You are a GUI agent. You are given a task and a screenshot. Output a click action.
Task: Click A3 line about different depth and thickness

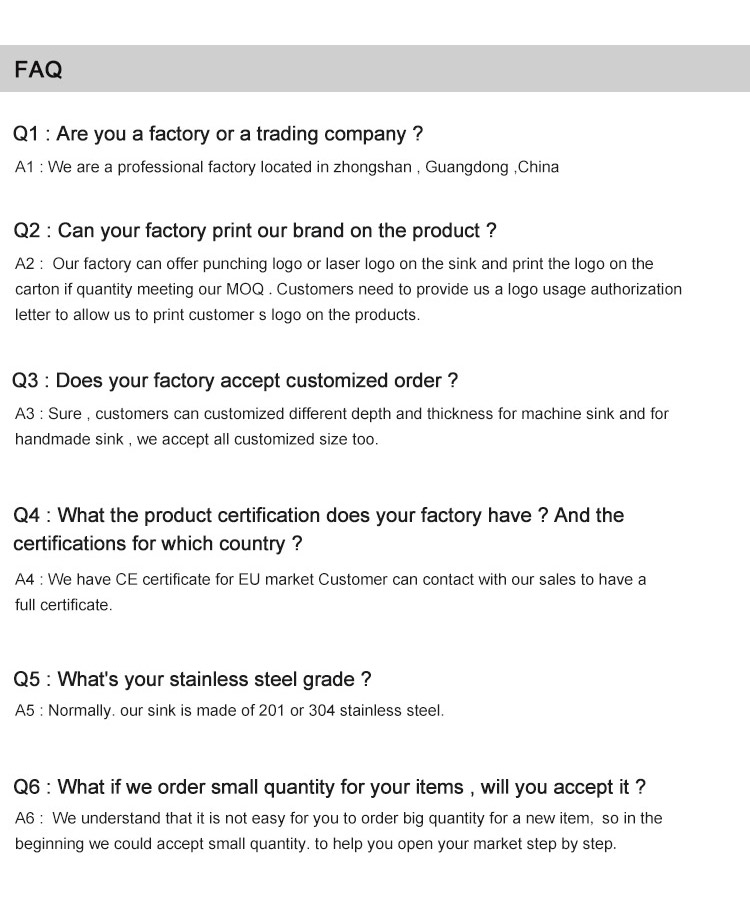point(342,413)
